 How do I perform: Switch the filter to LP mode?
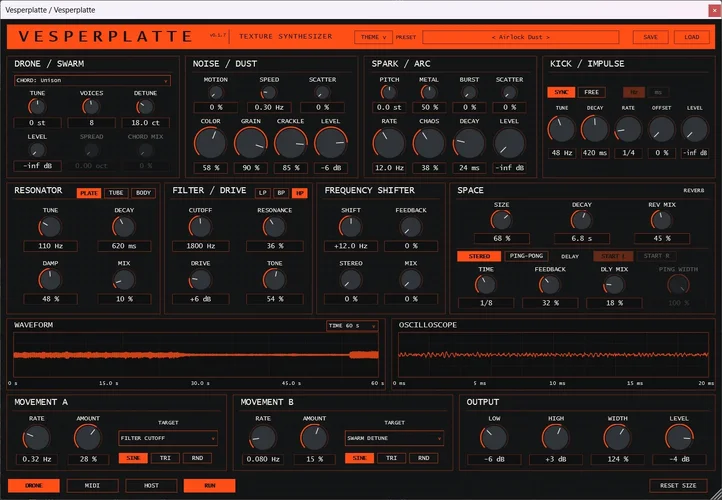point(262,193)
